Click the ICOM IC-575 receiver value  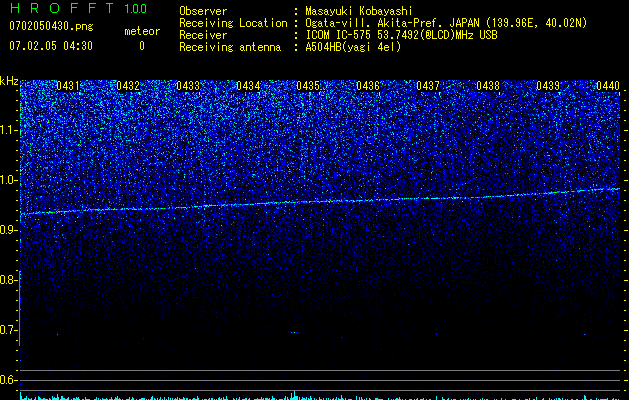point(401,35)
